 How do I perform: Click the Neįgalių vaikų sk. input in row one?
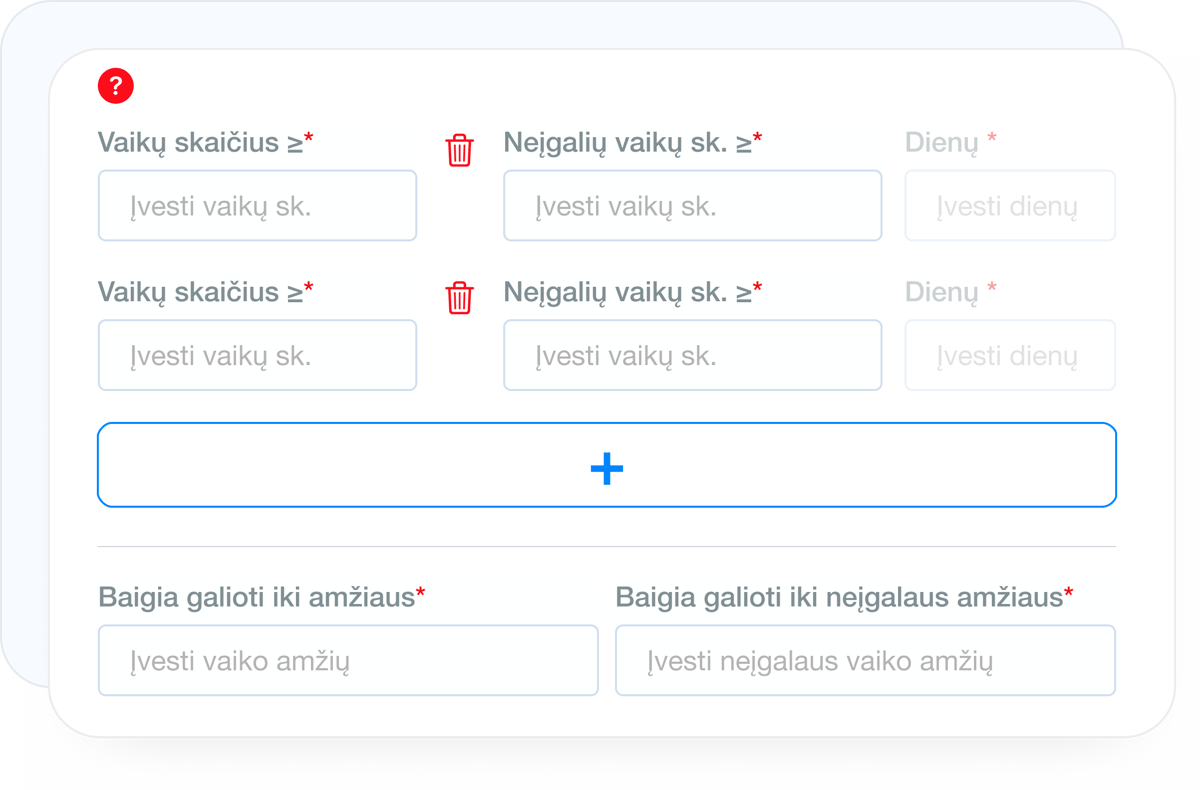(692, 205)
